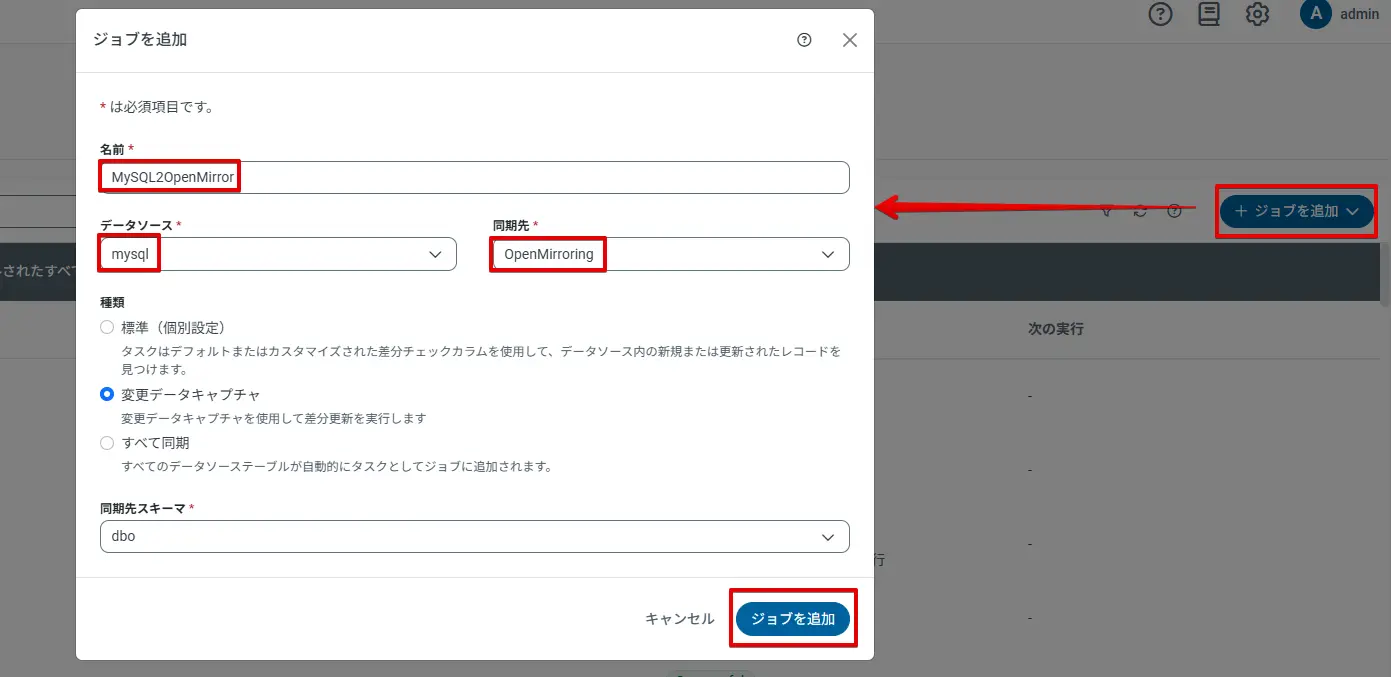Open the 同期先 dropdown showing OpenMirroring
This screenshot has height=677, width=1391.
pyautogui.click(x=671, y=254)
